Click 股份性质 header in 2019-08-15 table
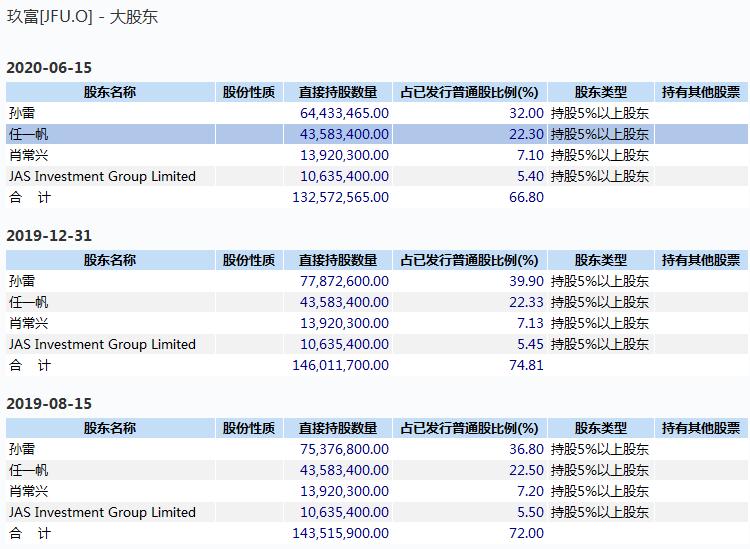This screenshot has height=549, width=750. pos(249,428)
